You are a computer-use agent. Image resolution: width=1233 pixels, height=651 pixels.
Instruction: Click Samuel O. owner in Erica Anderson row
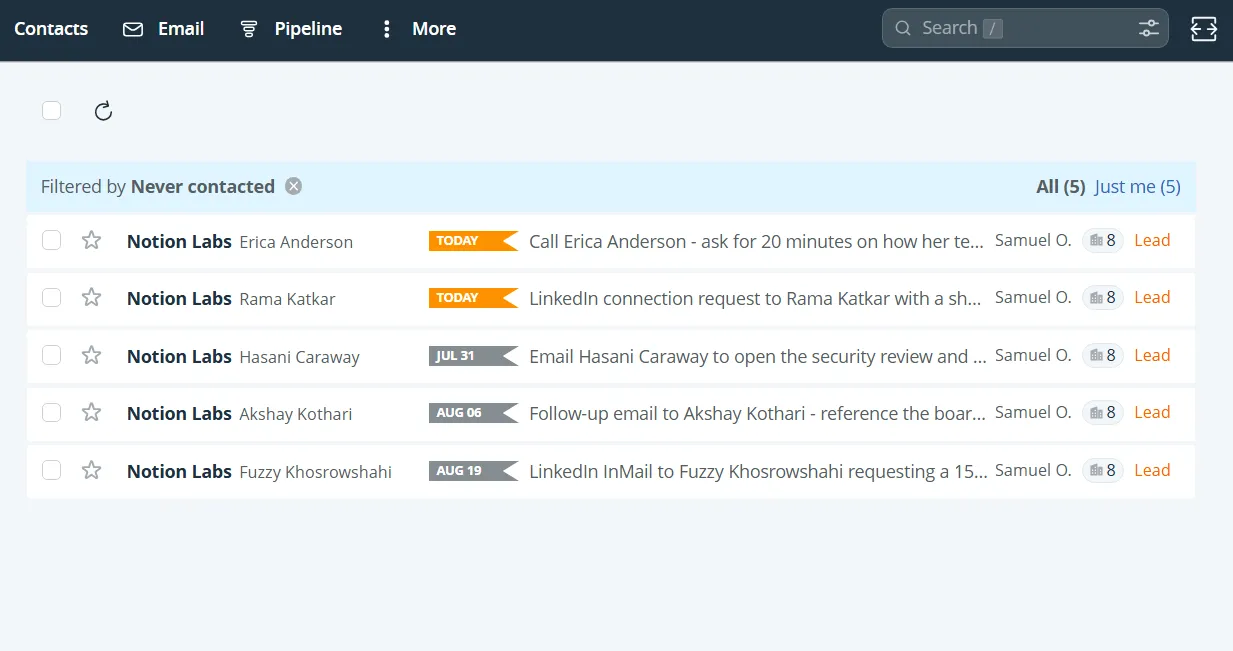pos(1033,240)
